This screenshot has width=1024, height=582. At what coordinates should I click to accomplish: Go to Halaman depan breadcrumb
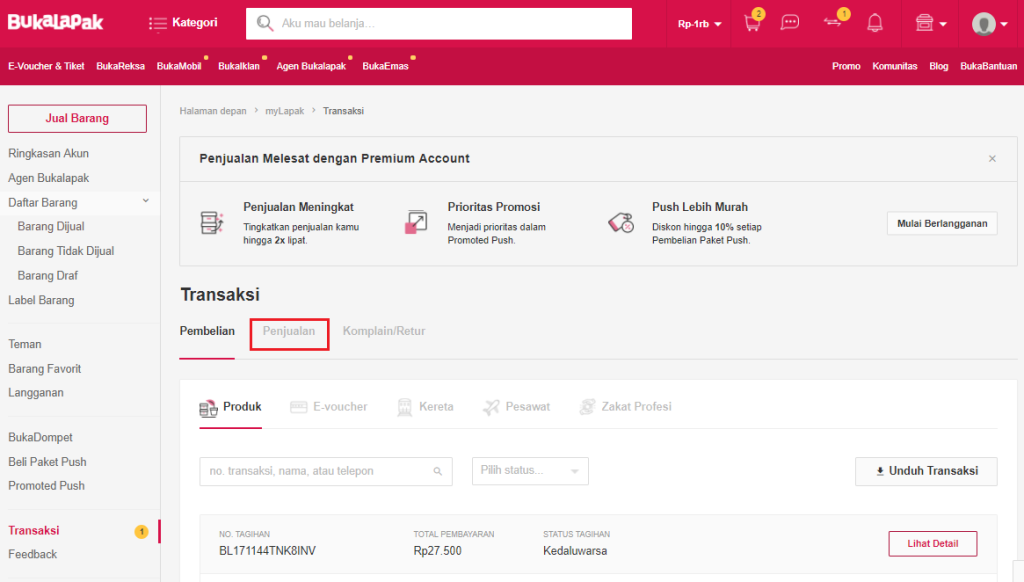pyautogui.click(x=213, y=111)
